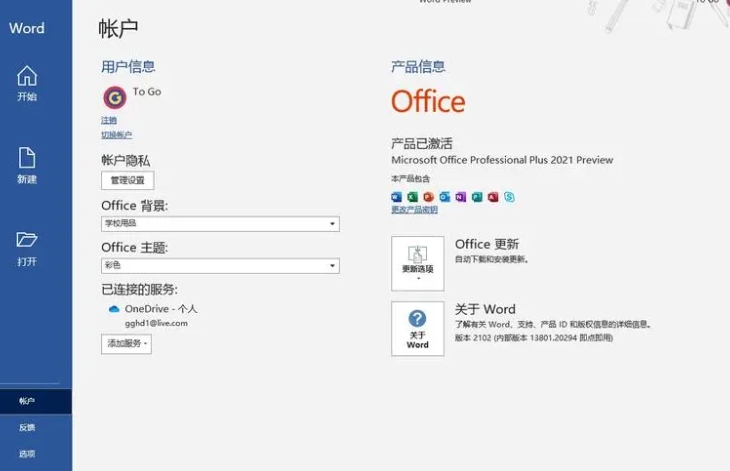Click the To Go user avatar
Image resolution: width=730 pixels, height=471 pixels.
click(x=114, y=97)
